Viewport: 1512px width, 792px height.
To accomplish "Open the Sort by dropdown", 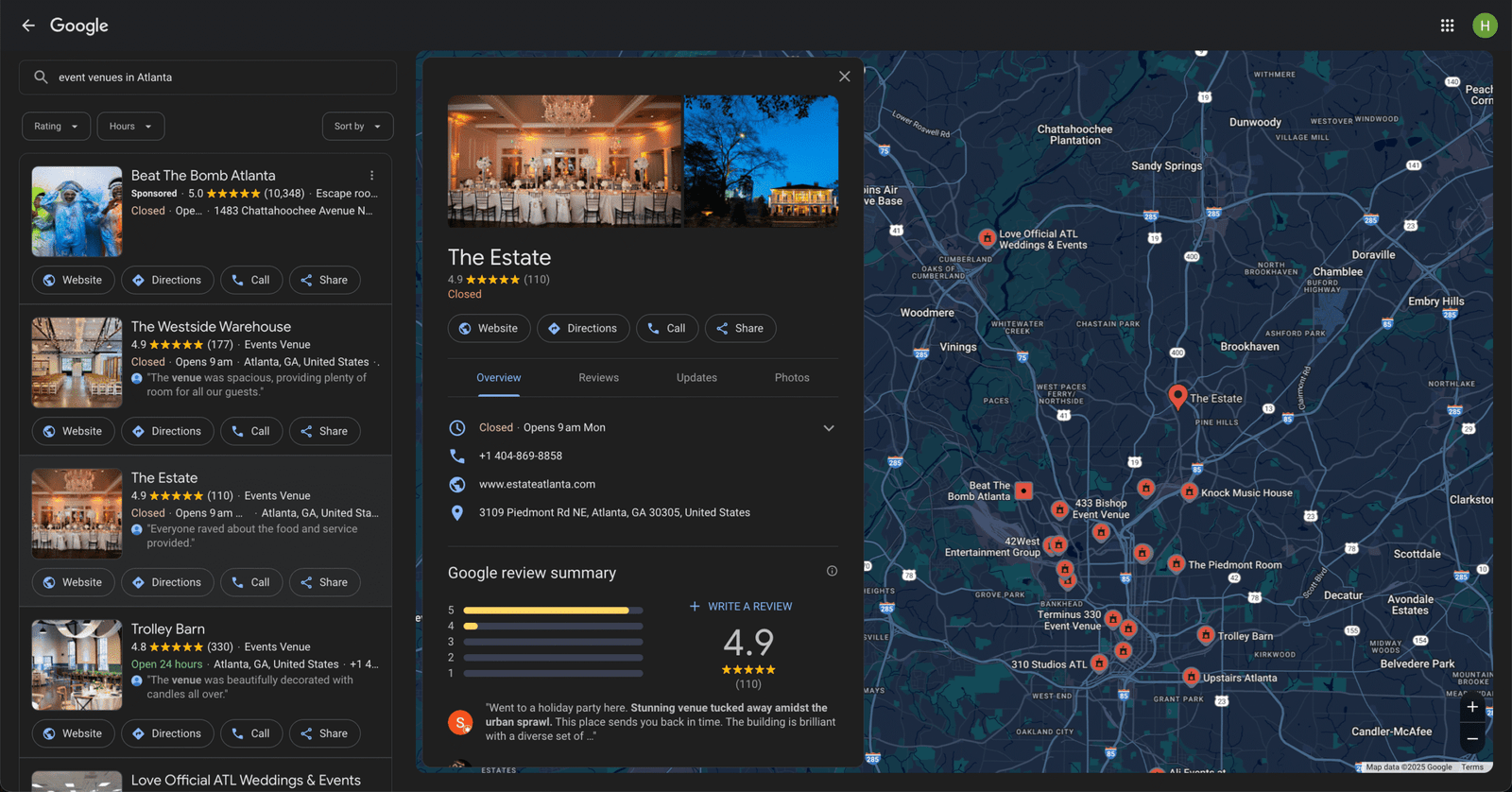I will pyautogui.click(x=357, y=127).
